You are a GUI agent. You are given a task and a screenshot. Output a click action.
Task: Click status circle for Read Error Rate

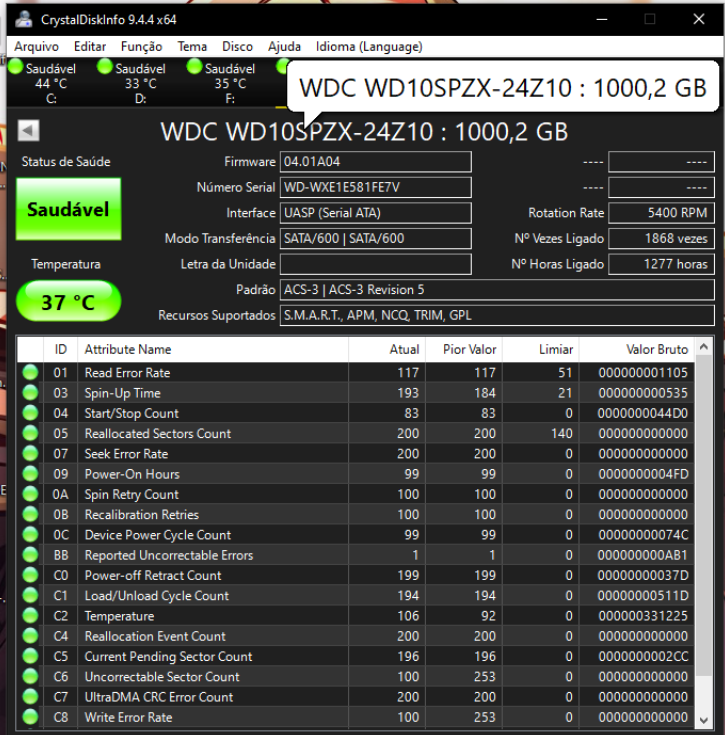[x=31, y=373]
